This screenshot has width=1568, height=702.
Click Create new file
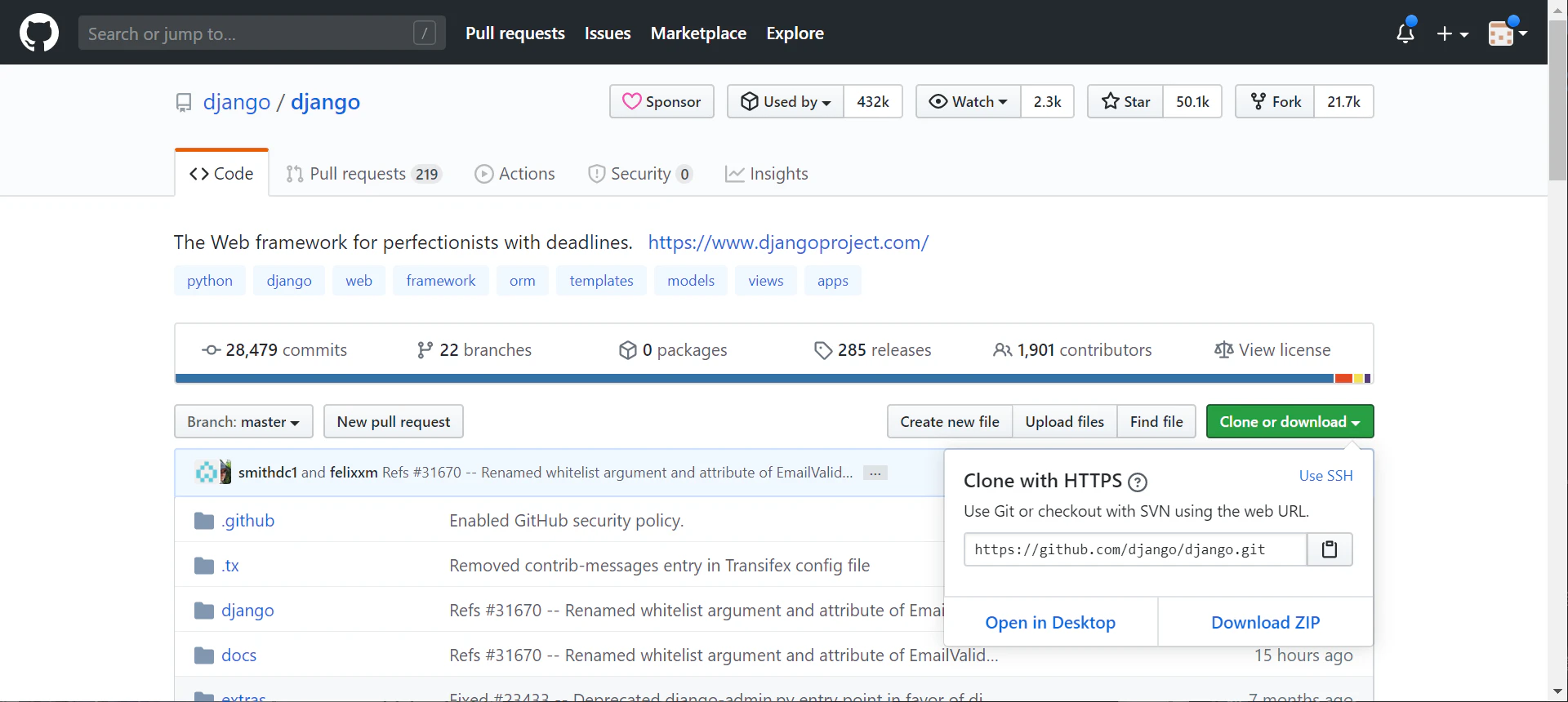tap(950, 421)
